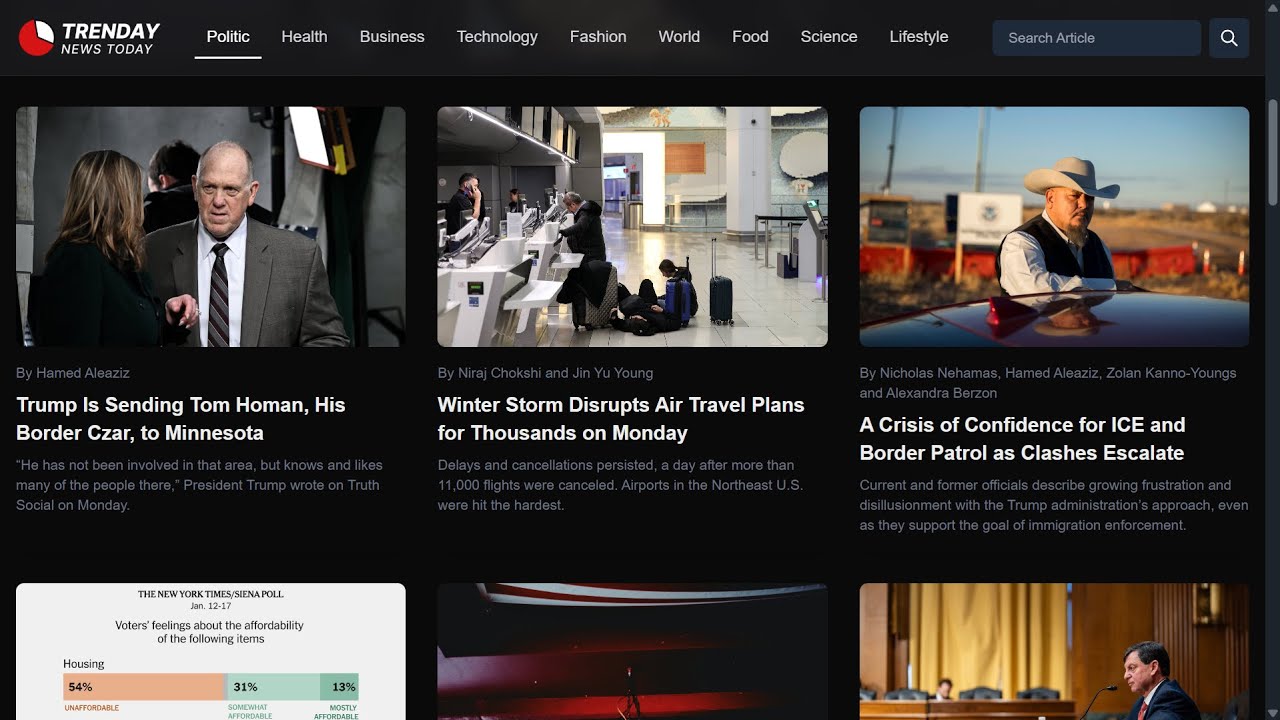Open the Lifestyle section
The width and height of the screenshot is (1280, 720).
[919, 37]
